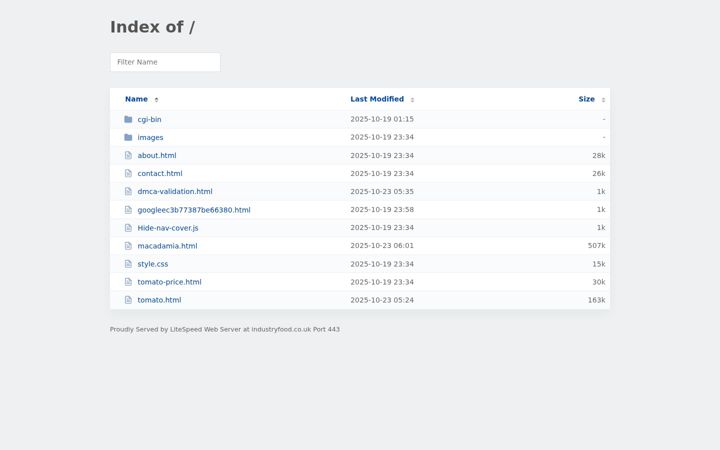Screen dimensions: 720x450
Task: Click sort arrows next to Size
Action: [603, 100]
